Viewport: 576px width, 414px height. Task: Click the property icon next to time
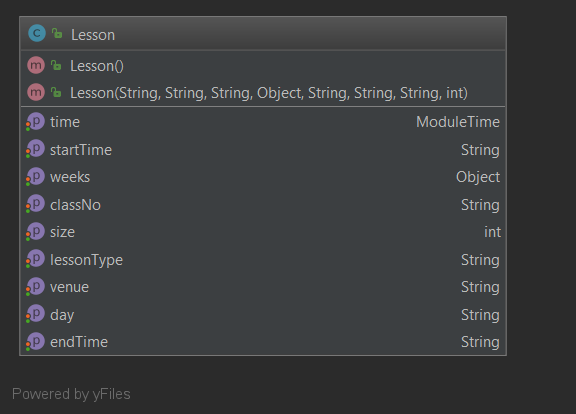pos(35,122)
